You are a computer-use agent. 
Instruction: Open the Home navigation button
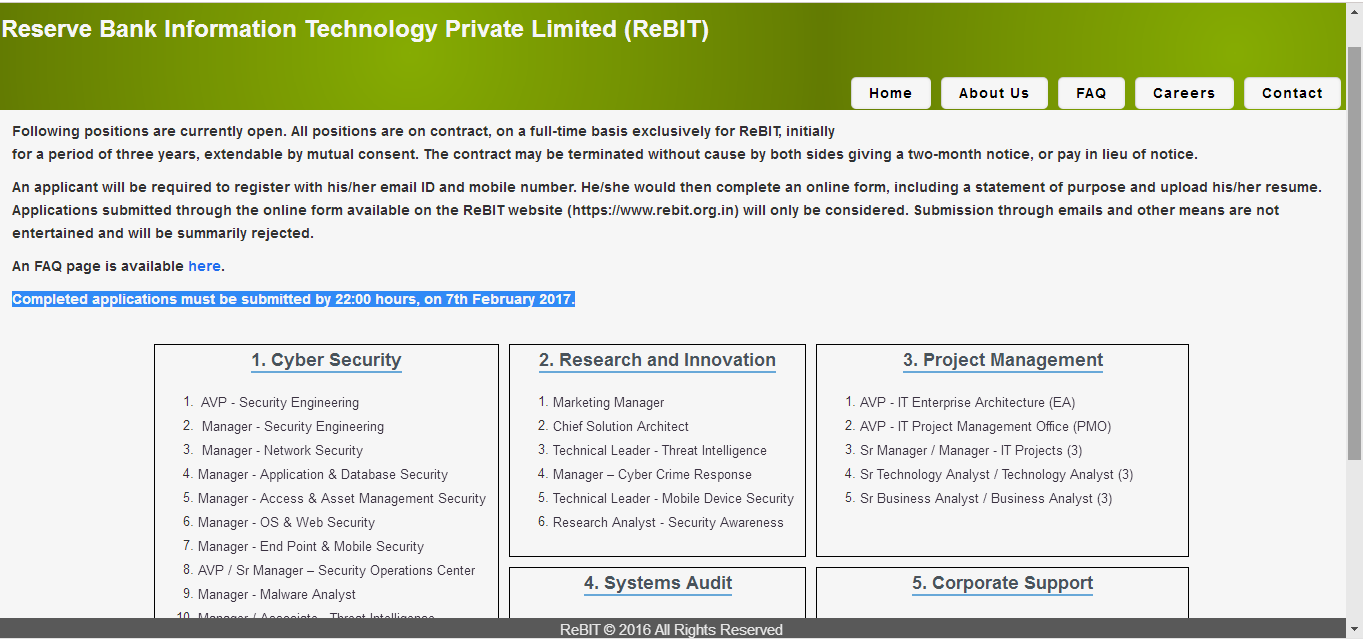[890, 92]
